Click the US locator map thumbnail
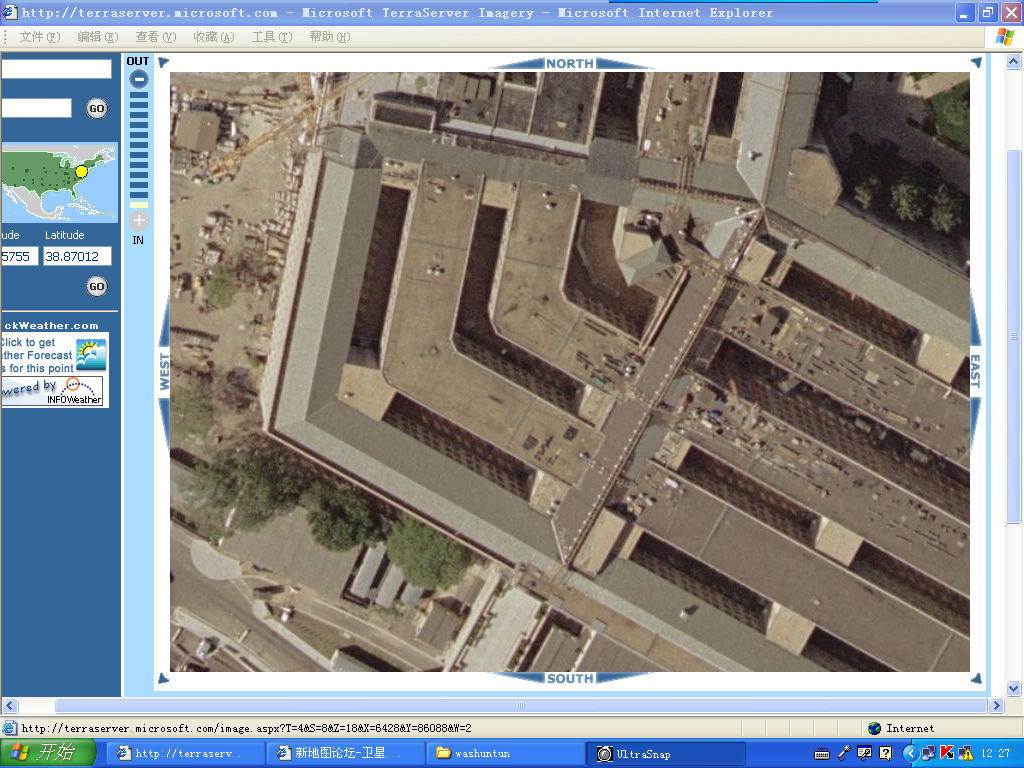1024x768 pixels. (x=58, y=182)
